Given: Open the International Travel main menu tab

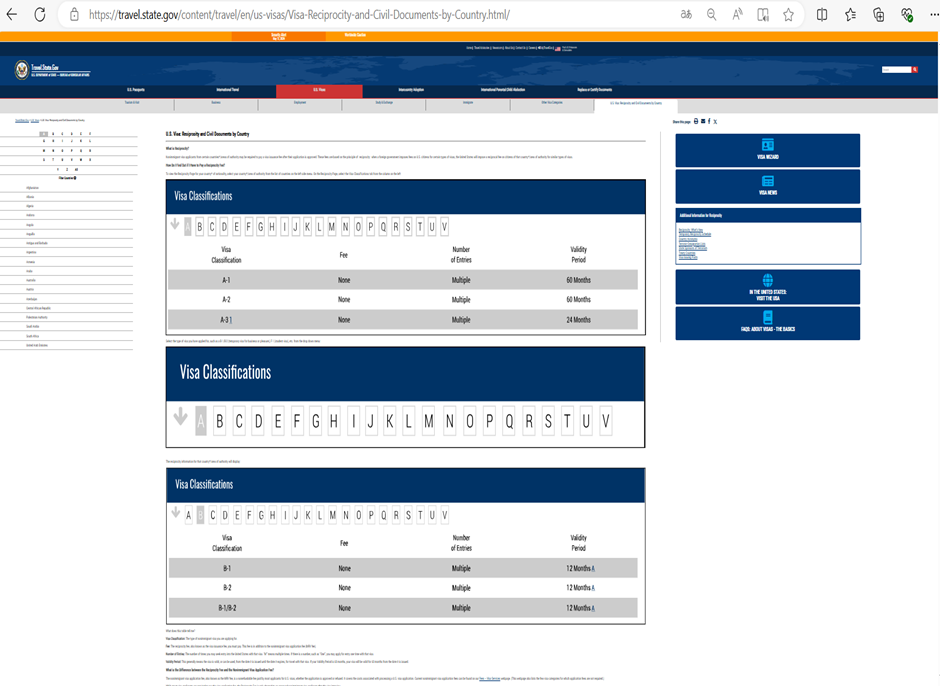Looking at the screenshot, I should (227, 90).
